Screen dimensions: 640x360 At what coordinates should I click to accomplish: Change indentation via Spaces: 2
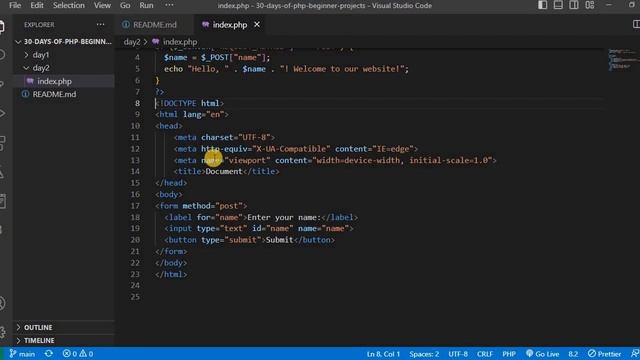coord(424,354)
